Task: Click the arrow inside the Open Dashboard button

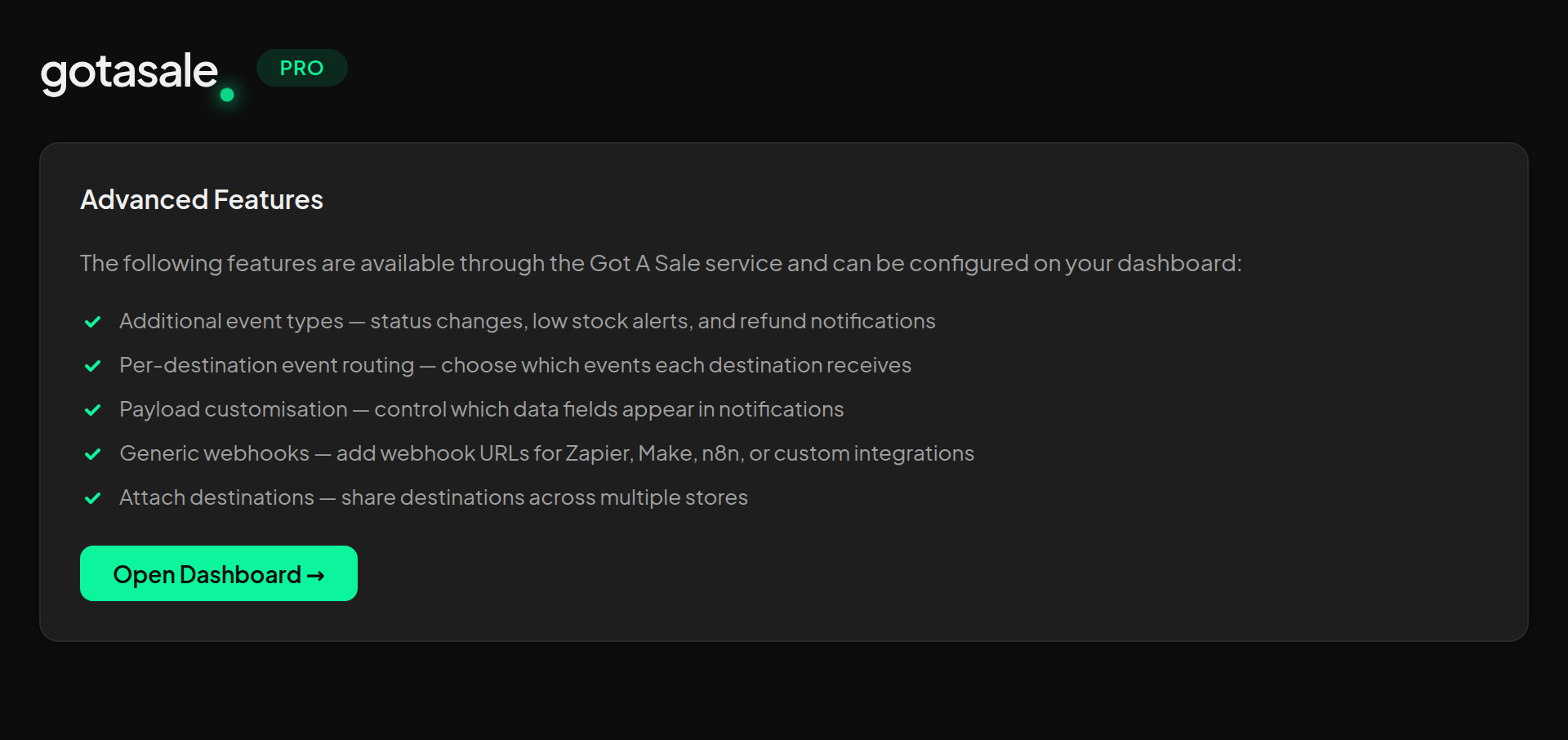Action: coord(317,575)
